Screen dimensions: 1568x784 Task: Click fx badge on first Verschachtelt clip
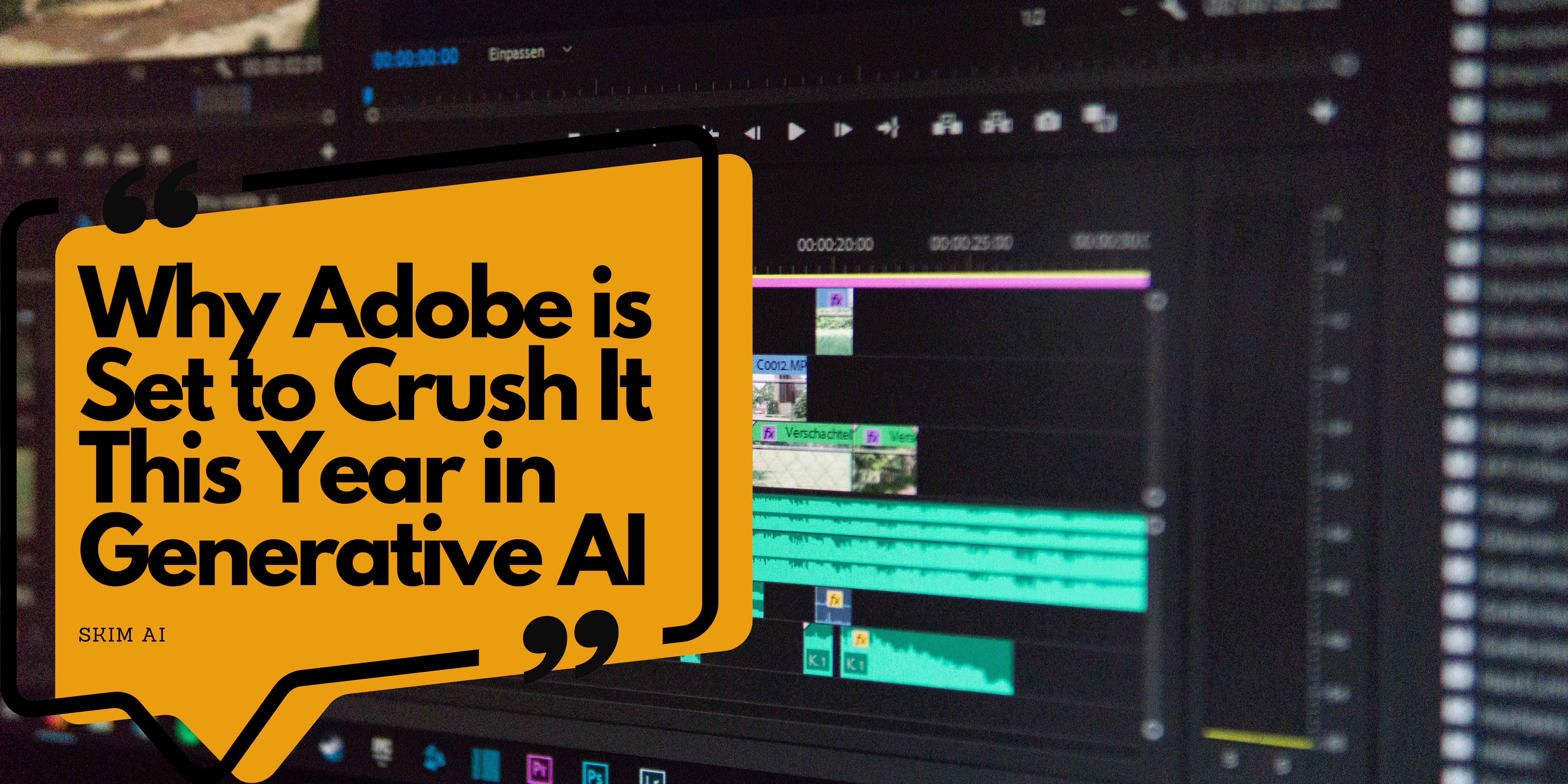click(x=769, y=433)
